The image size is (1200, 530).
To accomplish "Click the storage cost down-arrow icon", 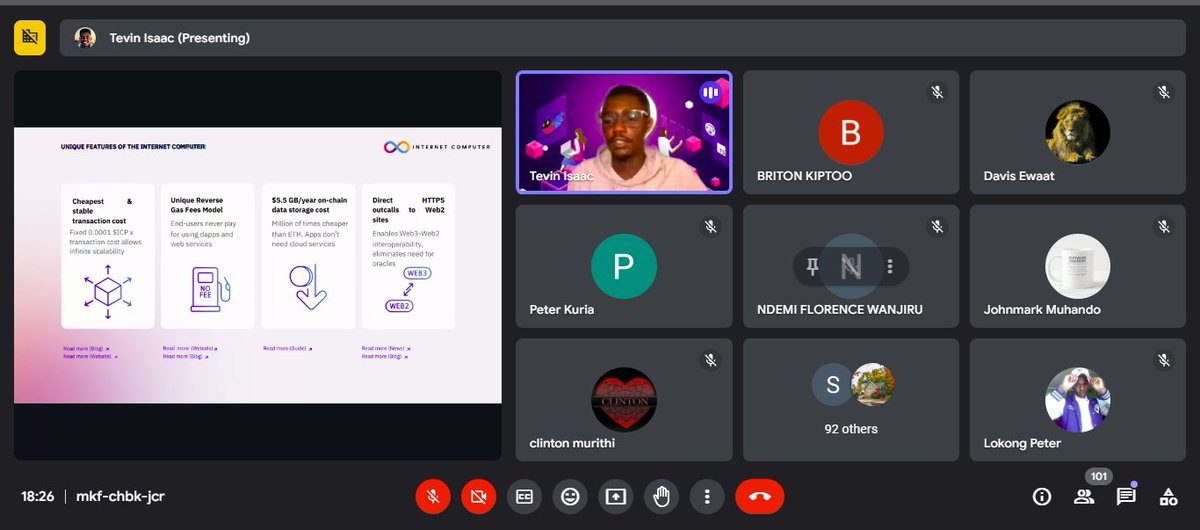I will [308, 289].
